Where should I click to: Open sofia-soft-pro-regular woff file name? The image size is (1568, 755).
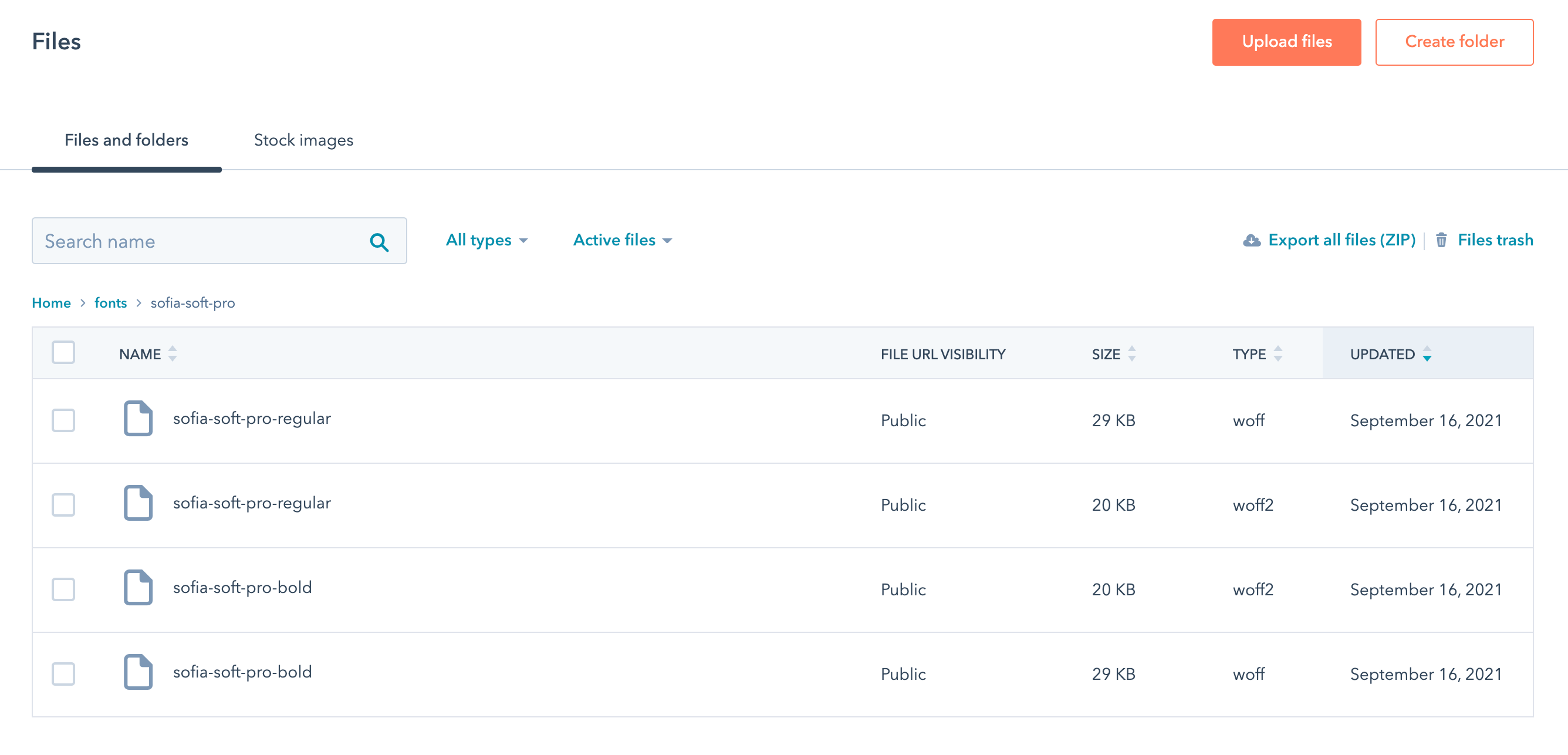tap(252, 419)
